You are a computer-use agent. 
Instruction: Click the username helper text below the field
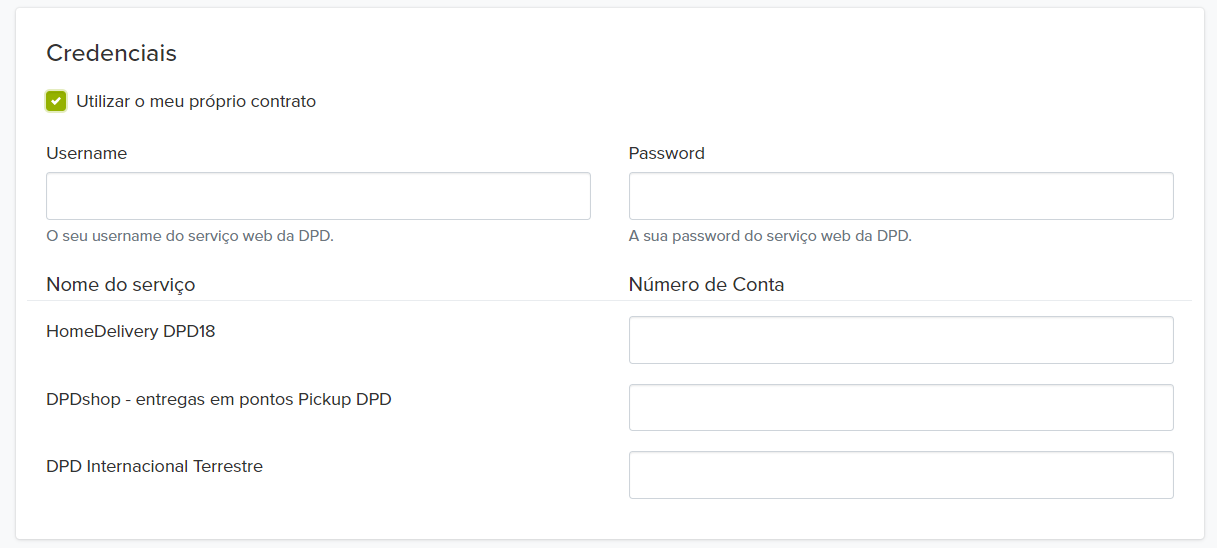click(x=190, y=236)
